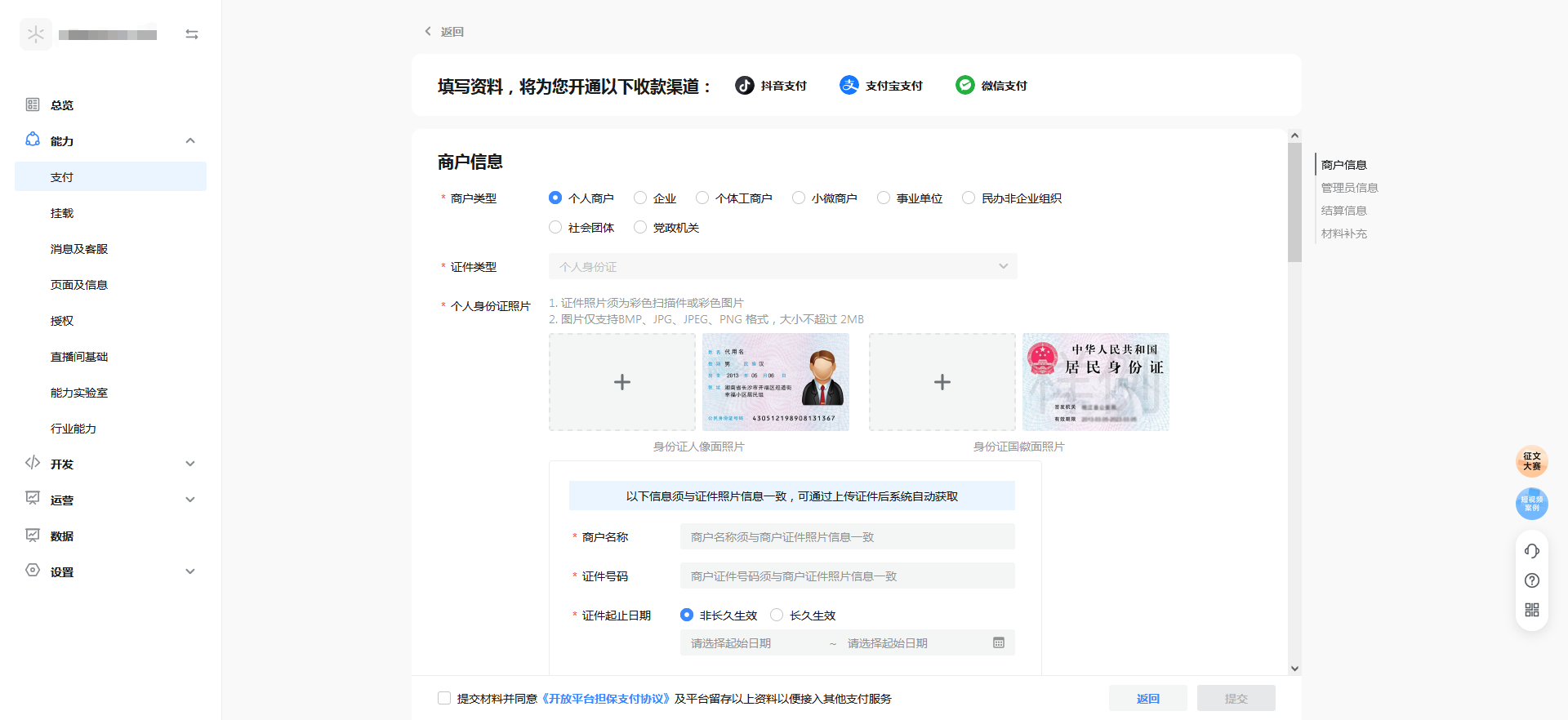Open the 挂载 menu item
This screenshot has height=720, width=1568.
pos(62,213)
